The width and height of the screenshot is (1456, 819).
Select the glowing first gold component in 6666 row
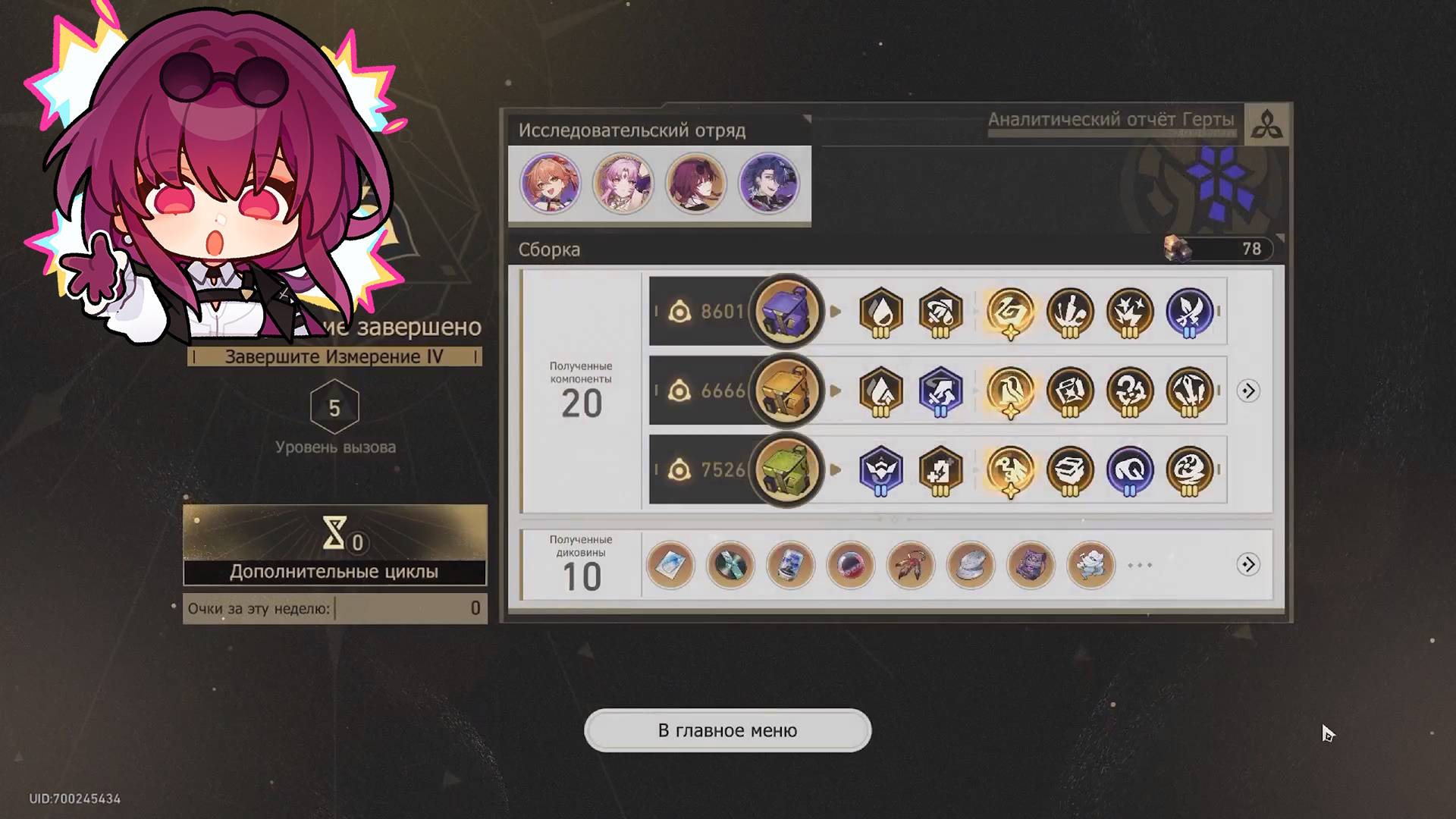pyautogui.click(x=1010, y=391)
